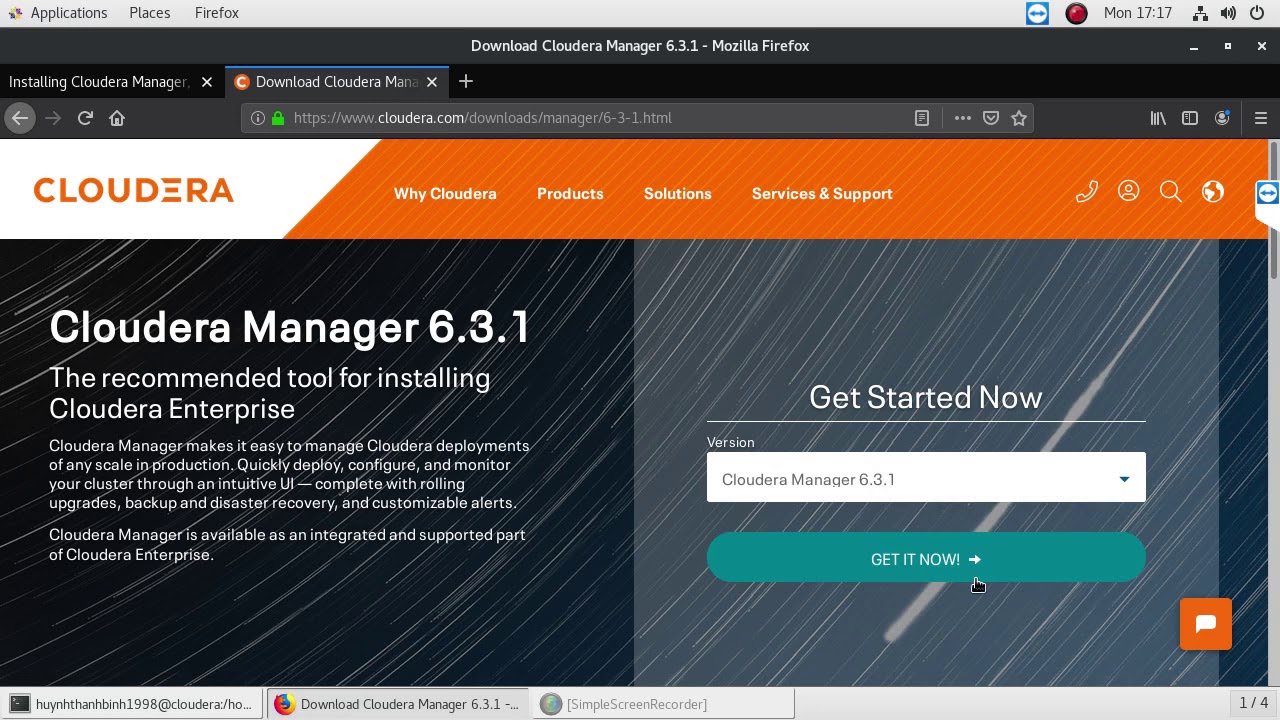Open a new tab with plus button
Screen dimensions: 1280x720
click(465, 82)
